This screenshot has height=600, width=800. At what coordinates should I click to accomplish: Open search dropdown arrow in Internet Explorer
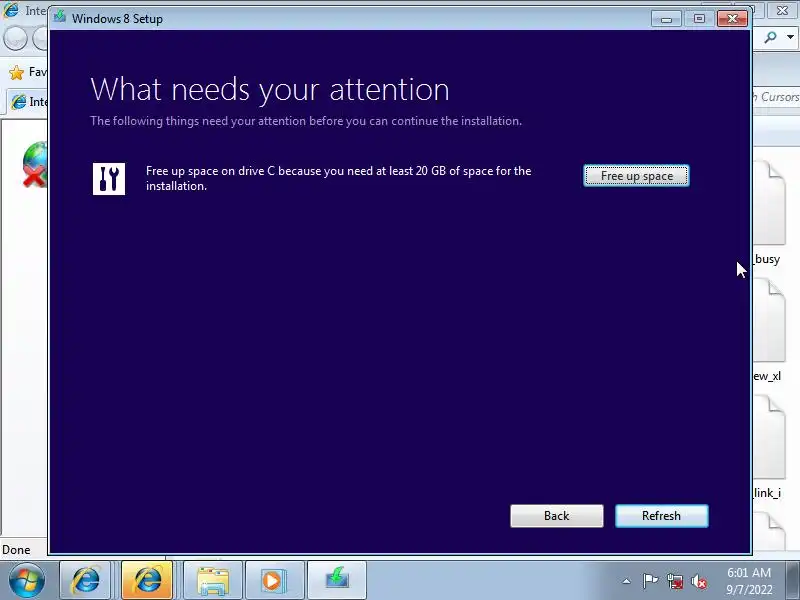(x=790, y=37)
